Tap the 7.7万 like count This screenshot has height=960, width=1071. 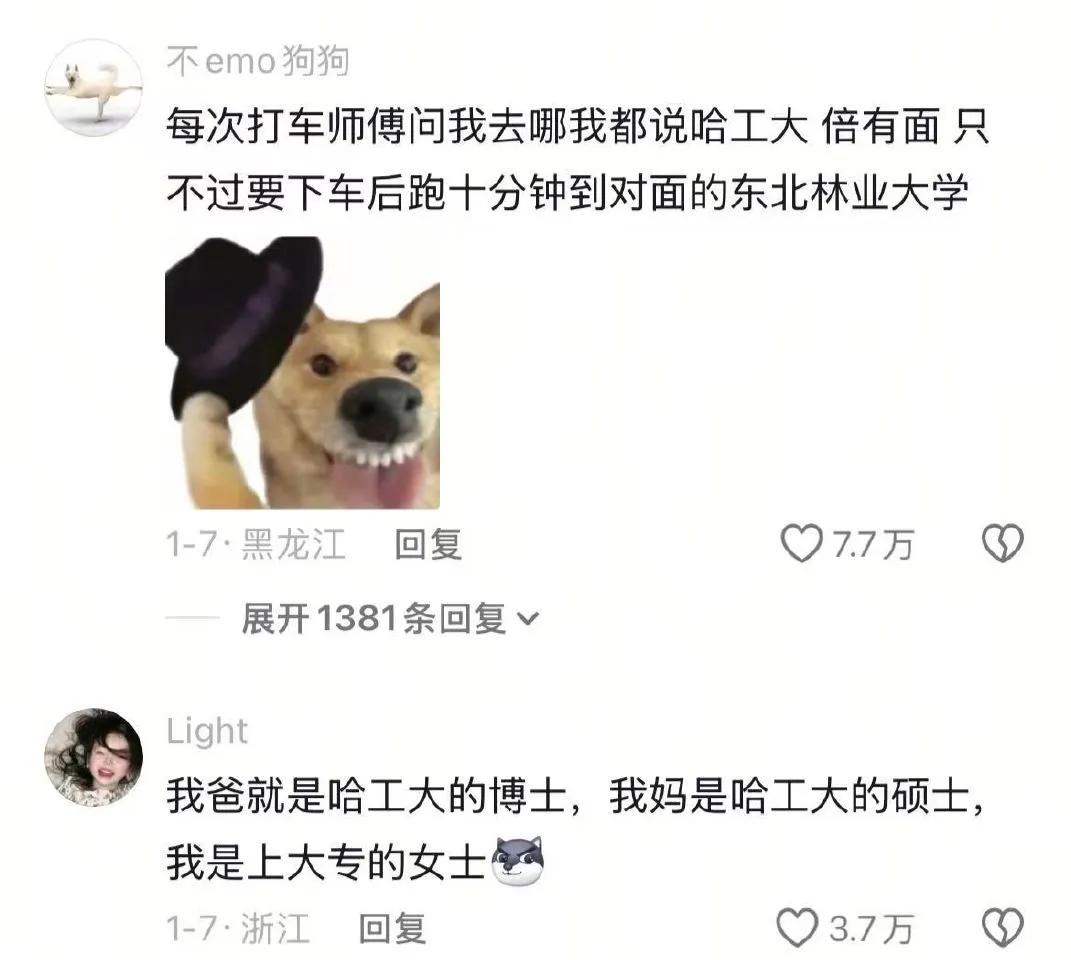(872, 545)
